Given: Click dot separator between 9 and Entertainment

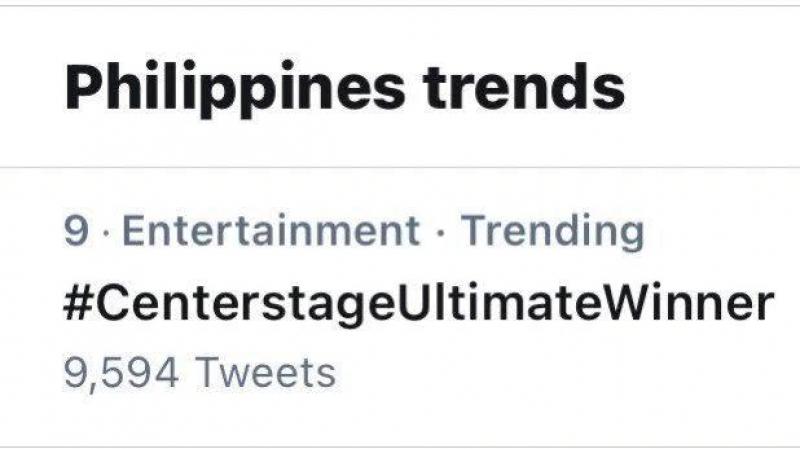Looking at the screenshot, I should click(110, 233).
